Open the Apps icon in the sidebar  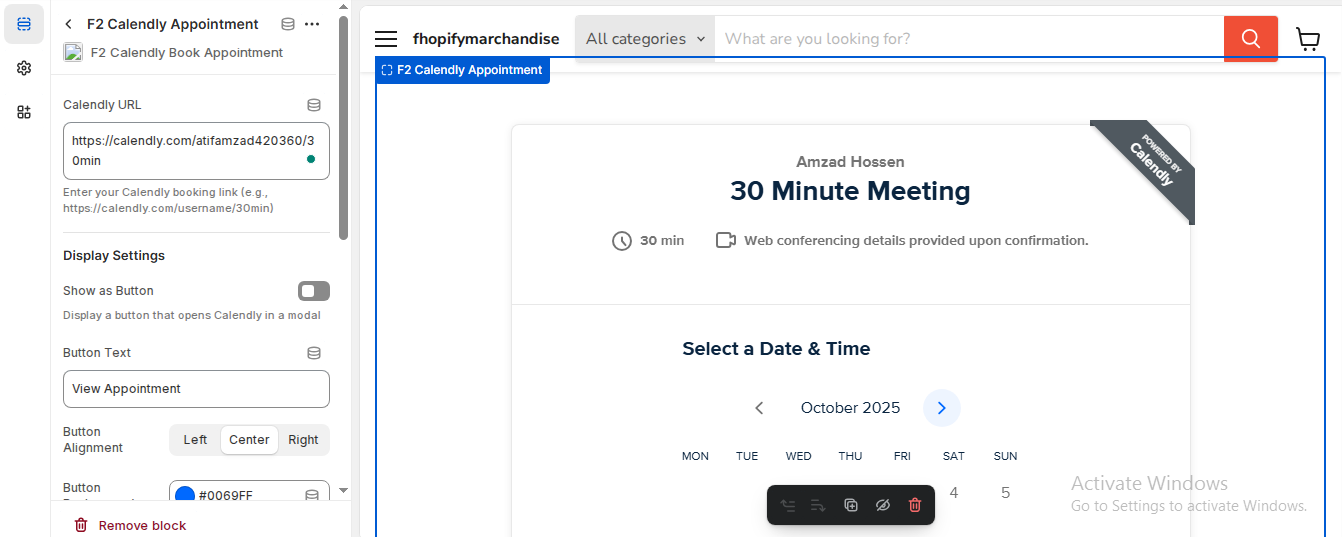point(24,112)
